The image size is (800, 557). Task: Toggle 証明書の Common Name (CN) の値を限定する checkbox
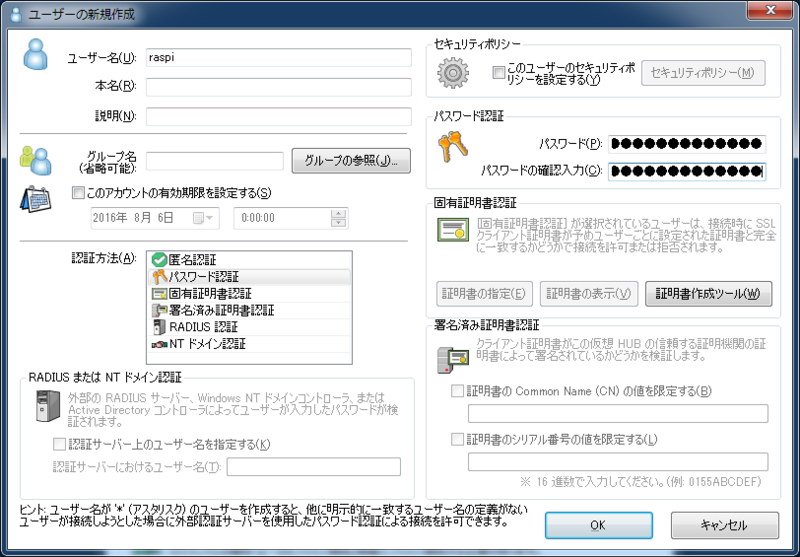(x=457, y=391)
